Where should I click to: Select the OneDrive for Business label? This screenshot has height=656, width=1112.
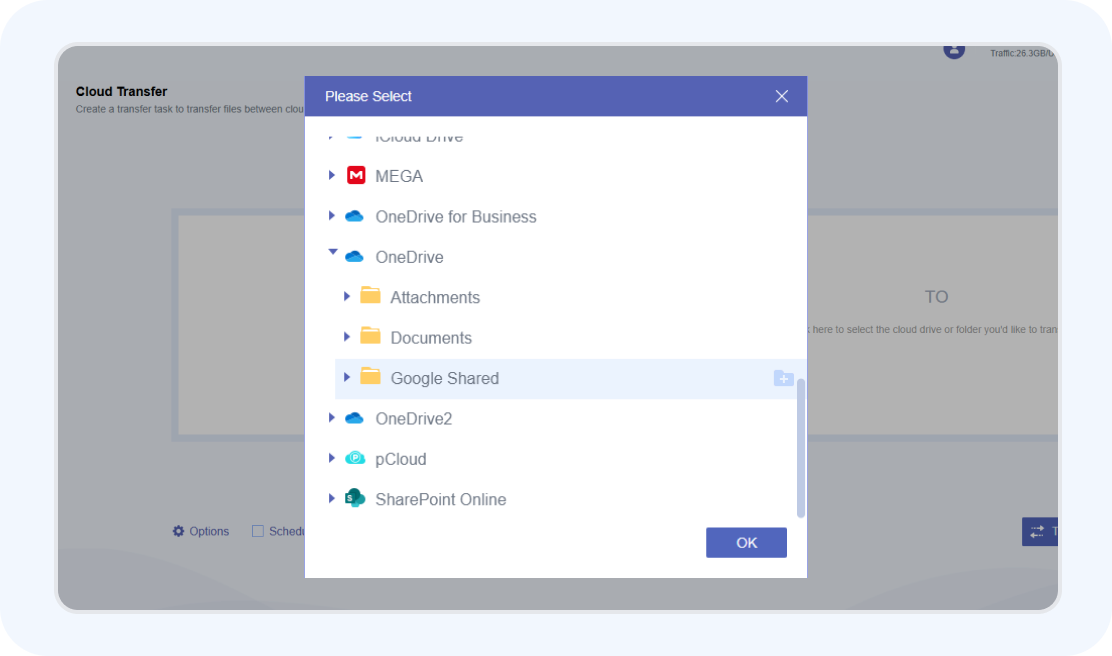(x=455, y=217)
